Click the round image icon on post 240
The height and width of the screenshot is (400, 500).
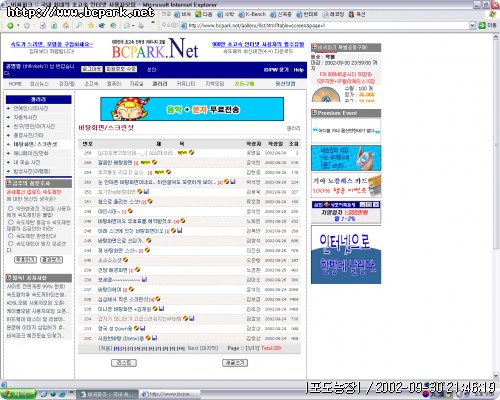coord(125,260)
